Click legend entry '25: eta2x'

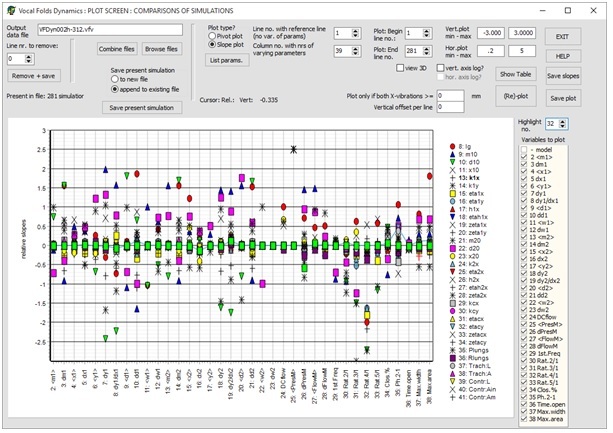(467, 272)
